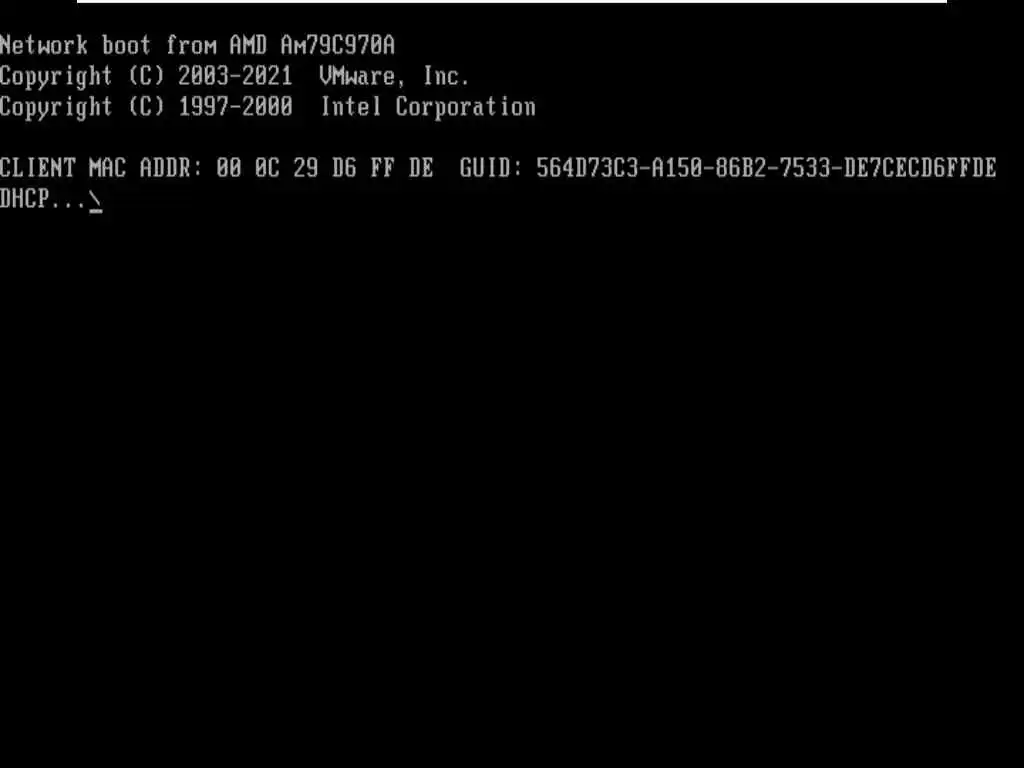
Task: Click the white bar at top of console
Action: [512, 1]
